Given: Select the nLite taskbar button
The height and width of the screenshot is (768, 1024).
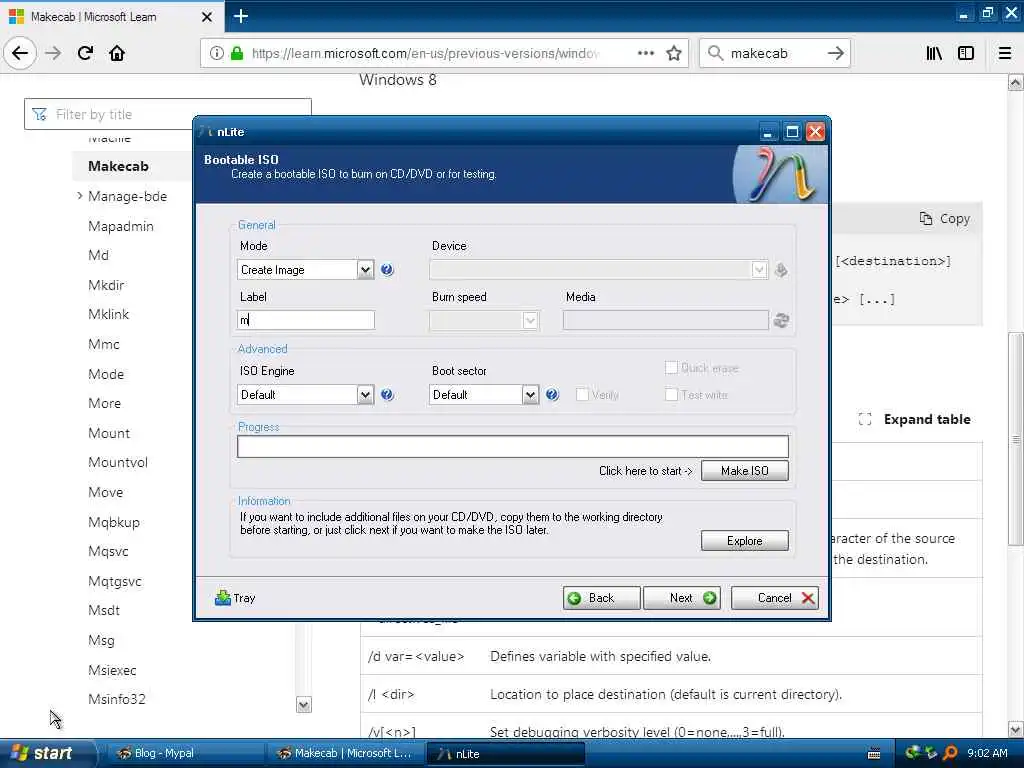Looking at the screenshot, I should [x=505, y=753].
